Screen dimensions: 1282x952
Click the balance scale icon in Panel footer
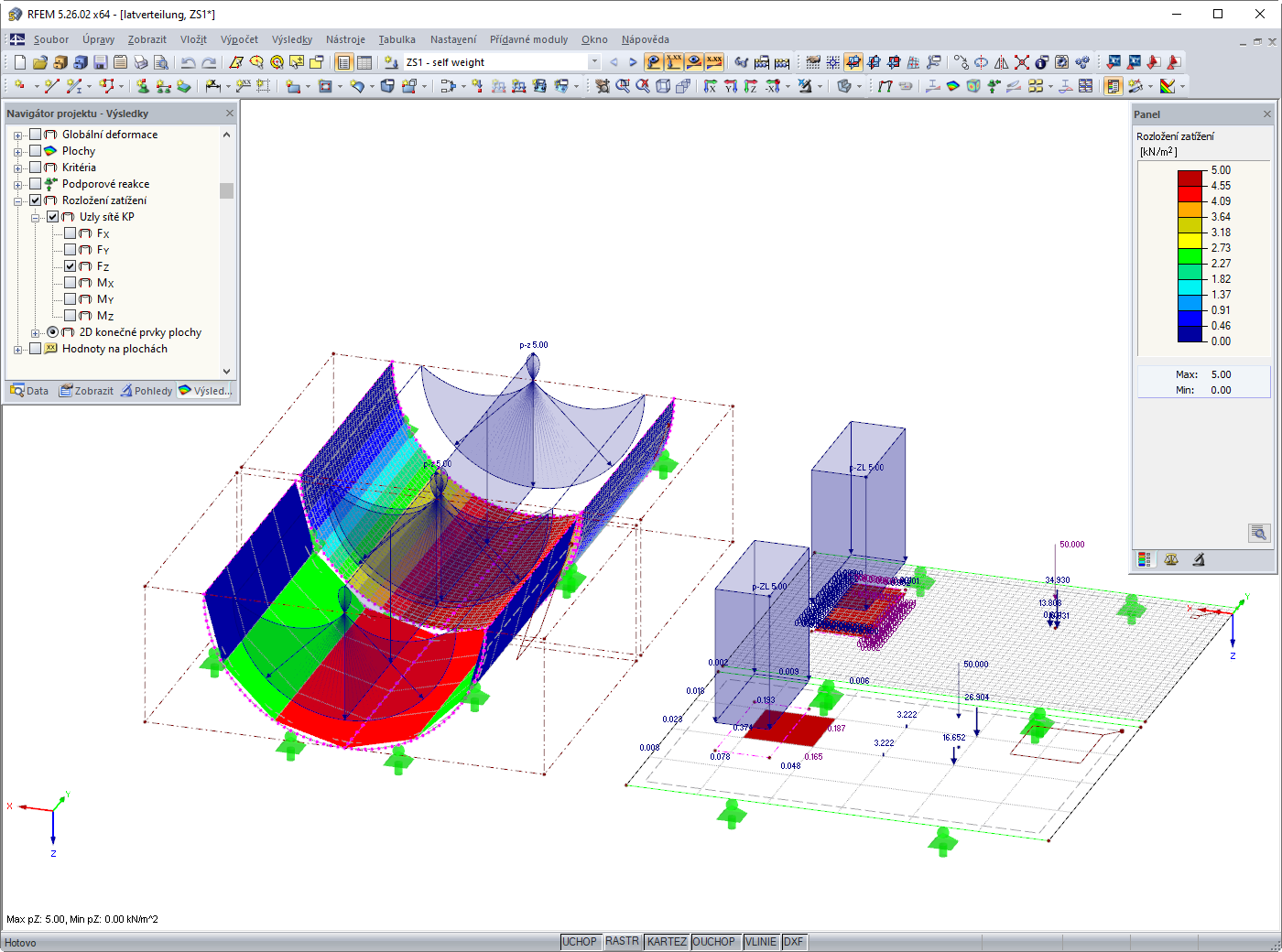point(1171,559)
